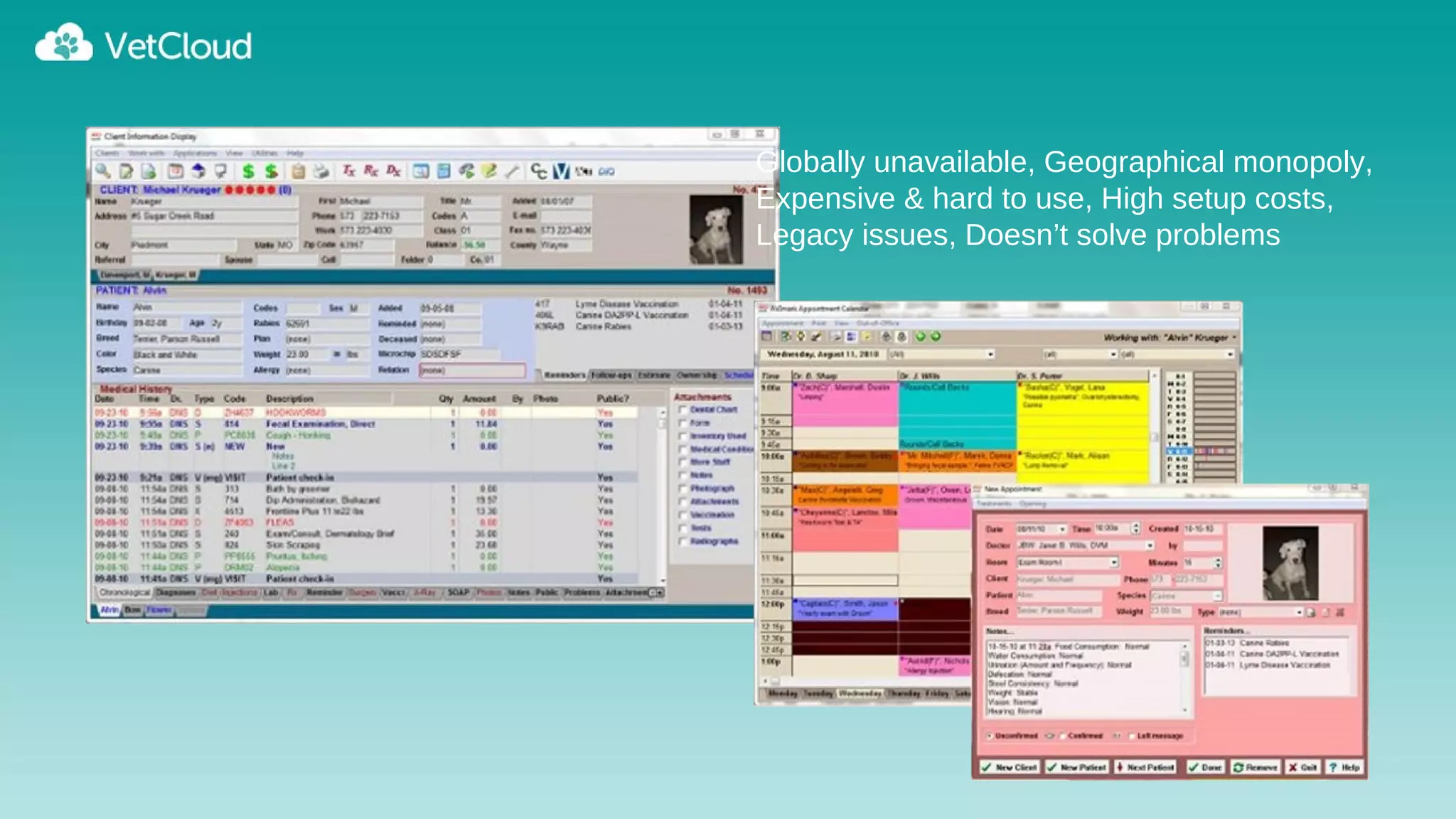The width and height of the screenshot is (1456, 819).
Task: Click the first green dollar sign icon
Action: [x=248, y=171]
